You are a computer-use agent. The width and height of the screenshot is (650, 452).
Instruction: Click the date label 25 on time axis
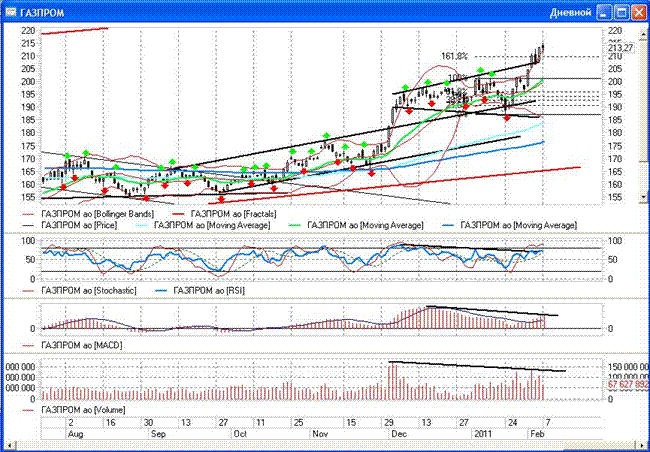tap(298, 423)
